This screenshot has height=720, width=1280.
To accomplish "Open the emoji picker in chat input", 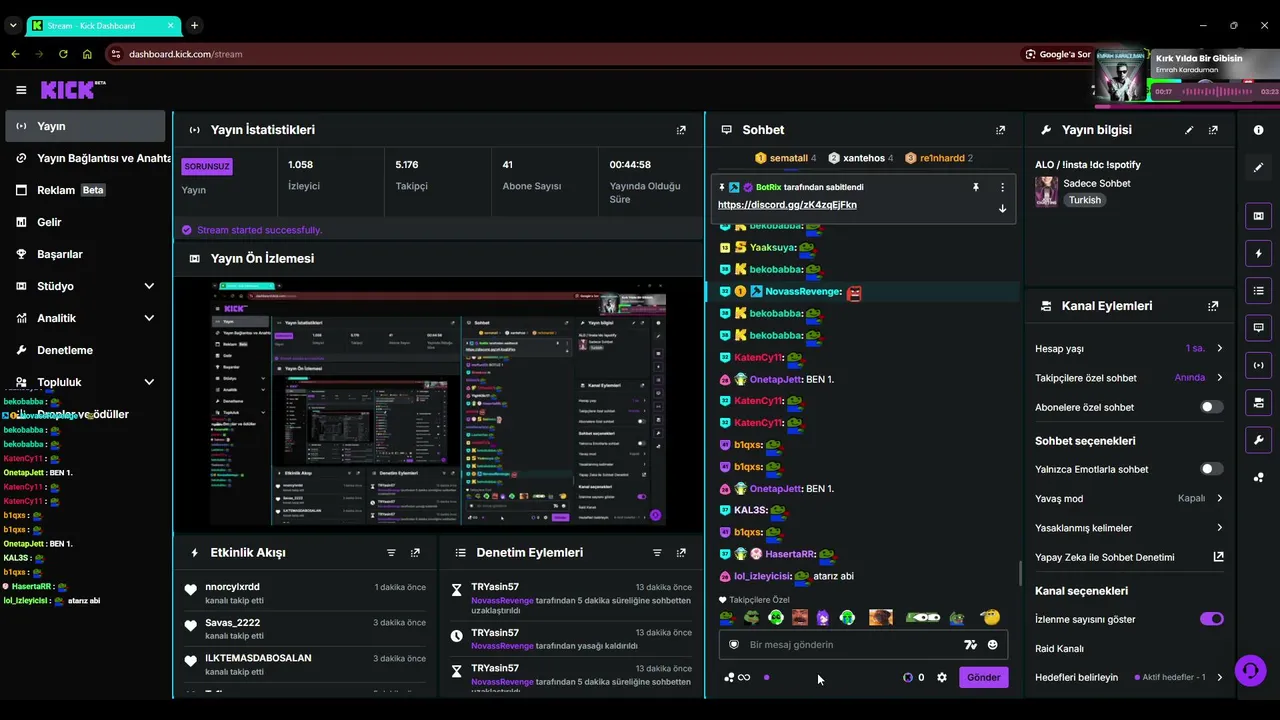I will (993, 645).
